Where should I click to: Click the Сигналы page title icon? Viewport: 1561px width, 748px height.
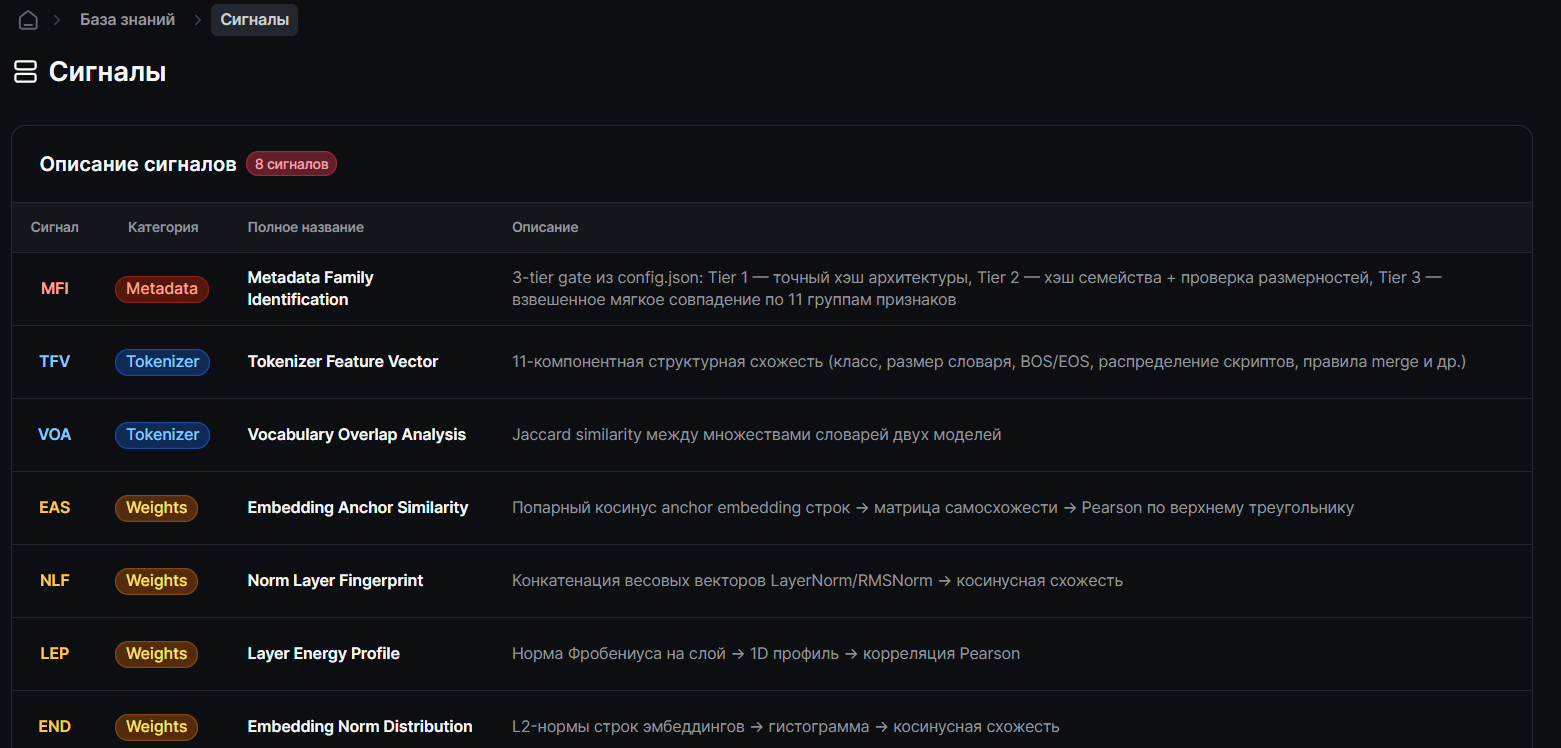(25, 72)
